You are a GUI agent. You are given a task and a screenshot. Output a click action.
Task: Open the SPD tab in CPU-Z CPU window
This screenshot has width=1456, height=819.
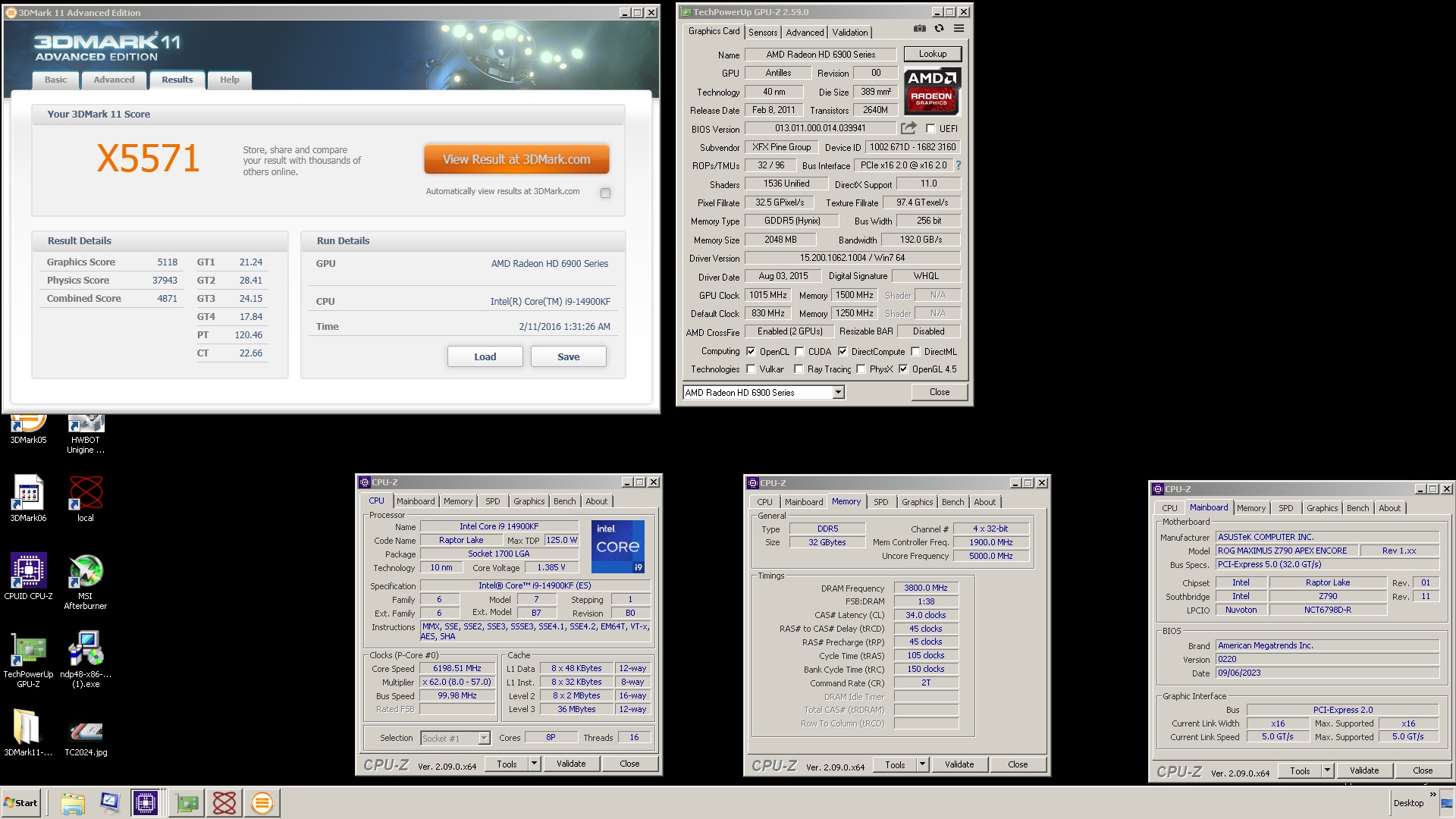pos(492,501)
